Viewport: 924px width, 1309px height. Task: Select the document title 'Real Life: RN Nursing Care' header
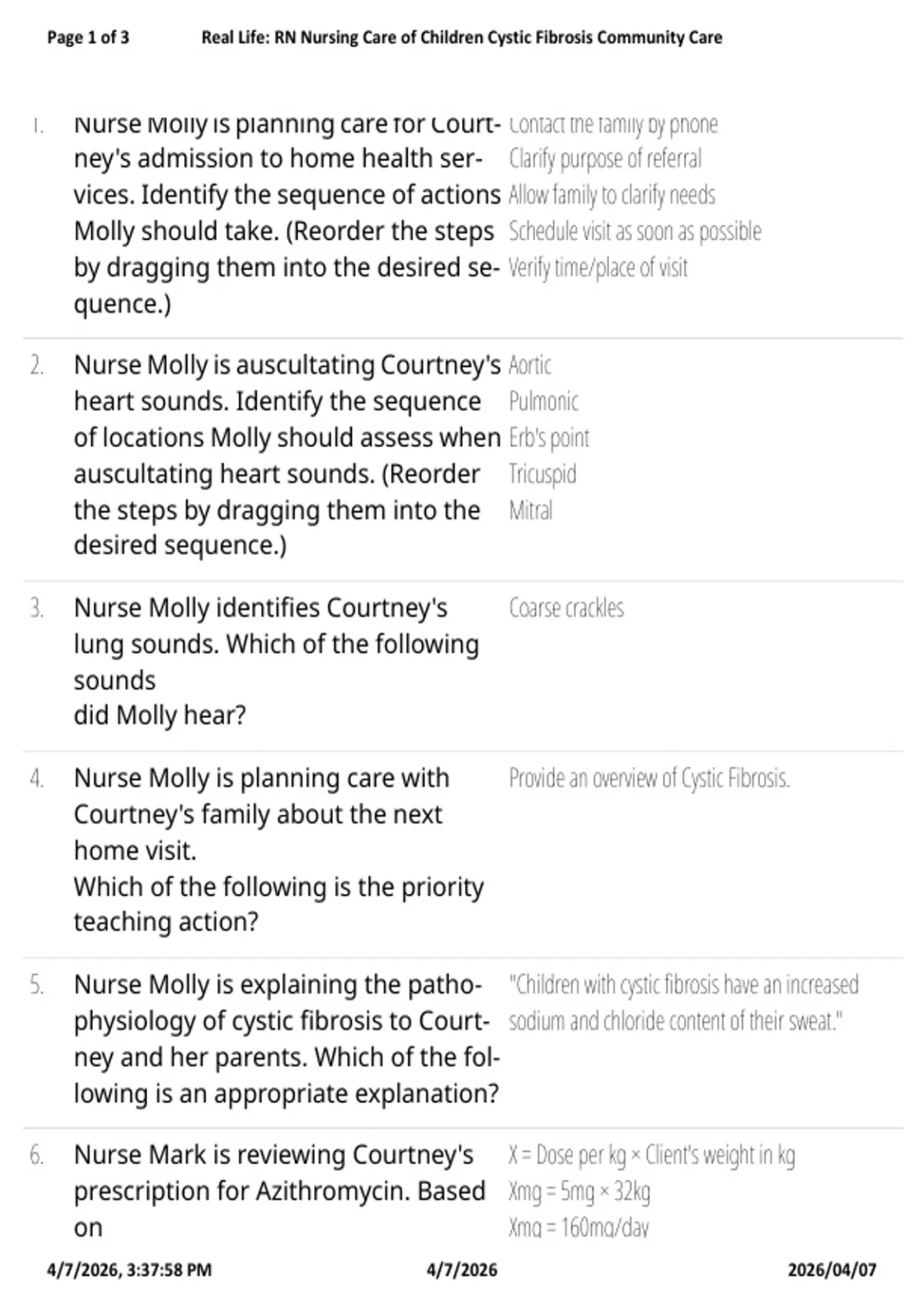462,37
